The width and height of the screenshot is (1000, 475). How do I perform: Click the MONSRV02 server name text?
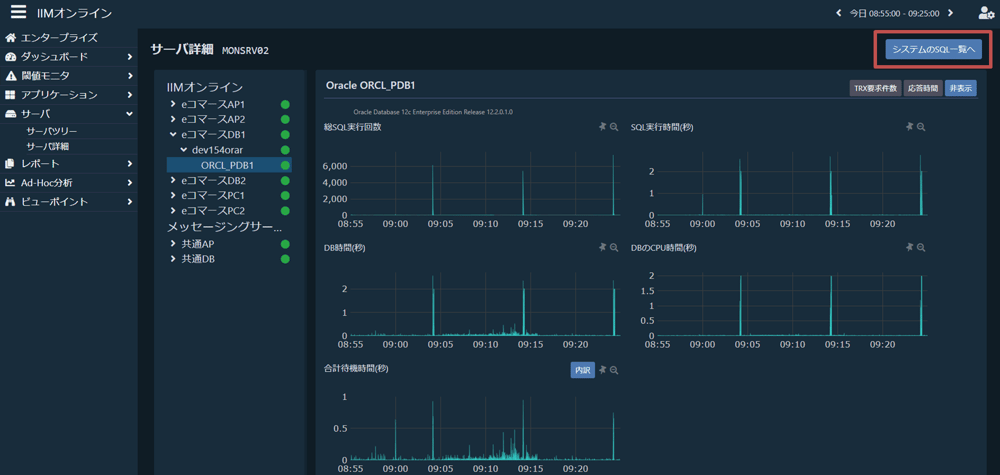click(x=246, y=50)
